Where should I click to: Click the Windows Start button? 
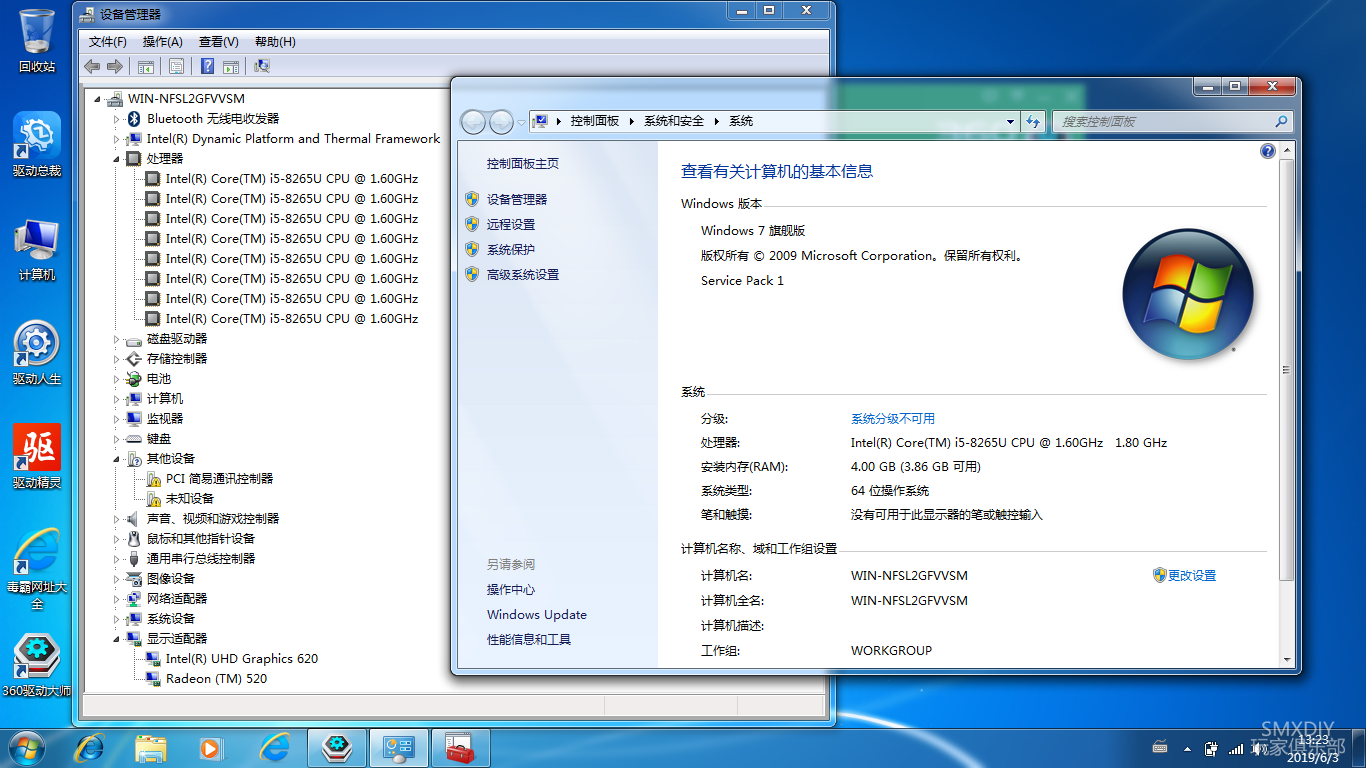tap(26, 747)
